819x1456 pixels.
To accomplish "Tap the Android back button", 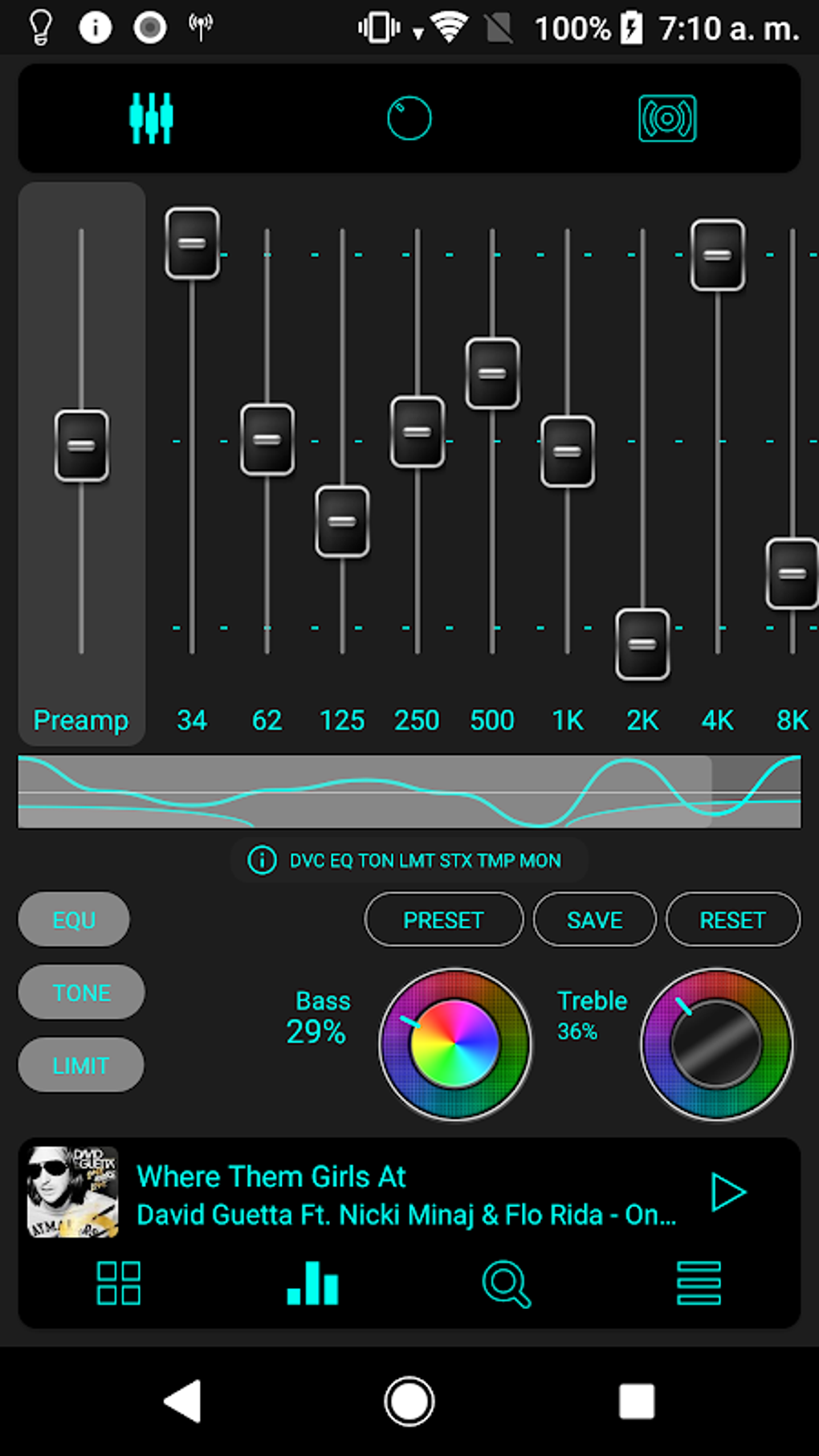I will [x=183, y=1401].
